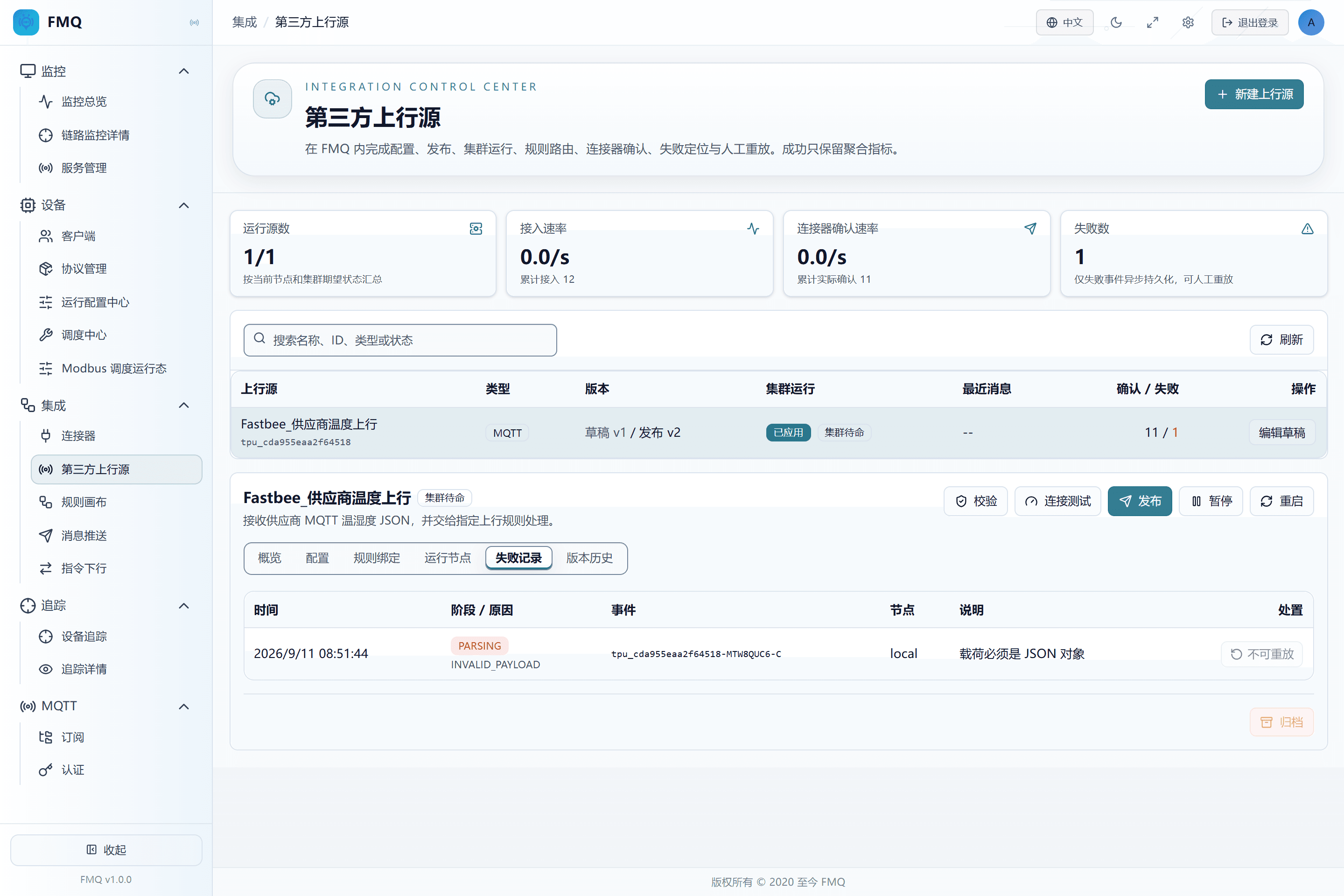Collapse the sidebar with 收起
The image size is (1344, 896).
click(x=106, y=850)
